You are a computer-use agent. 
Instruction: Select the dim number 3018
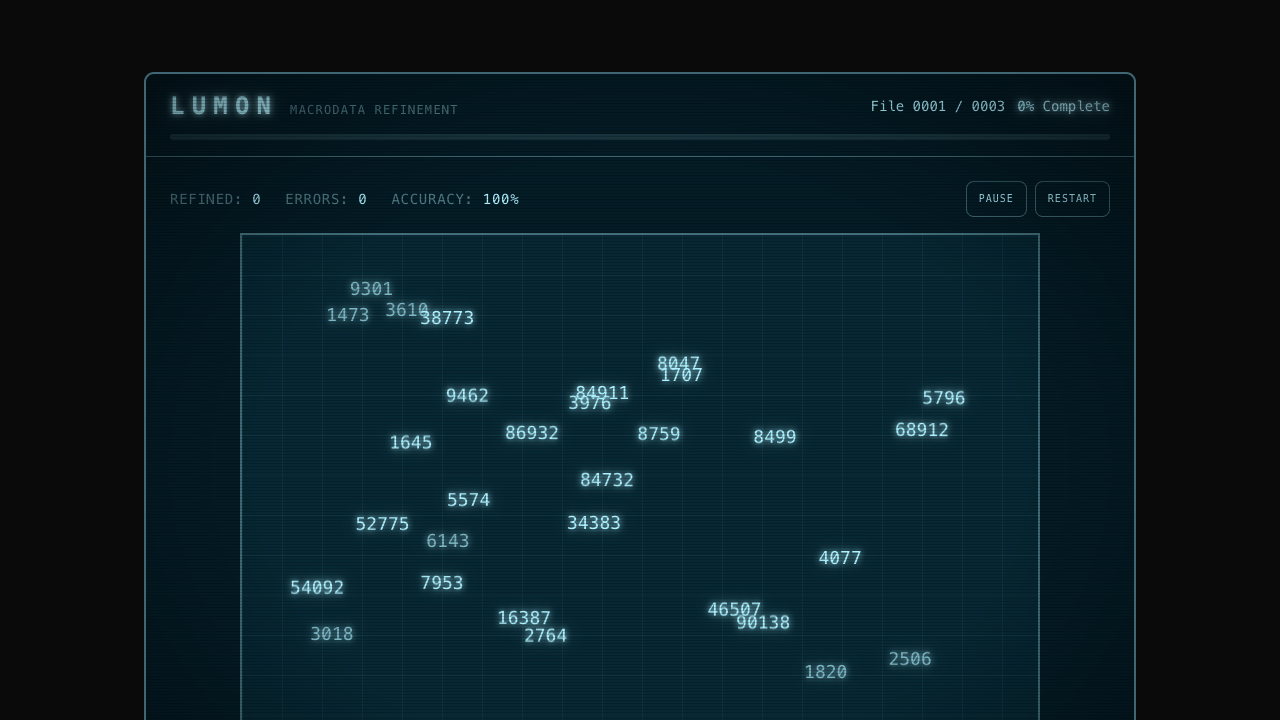[332, 634]
